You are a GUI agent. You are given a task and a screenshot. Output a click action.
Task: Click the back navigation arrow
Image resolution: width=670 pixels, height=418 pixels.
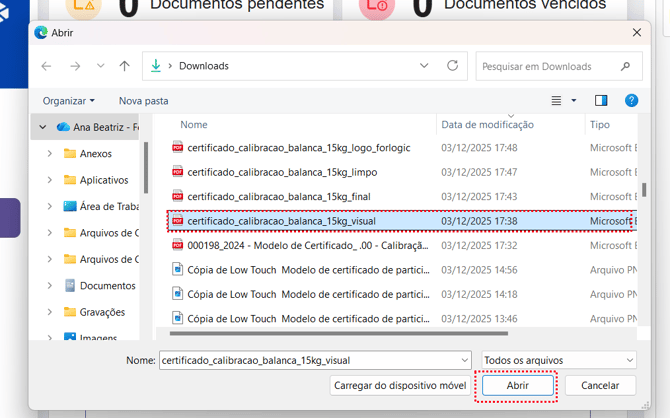(x=46, y=66)
